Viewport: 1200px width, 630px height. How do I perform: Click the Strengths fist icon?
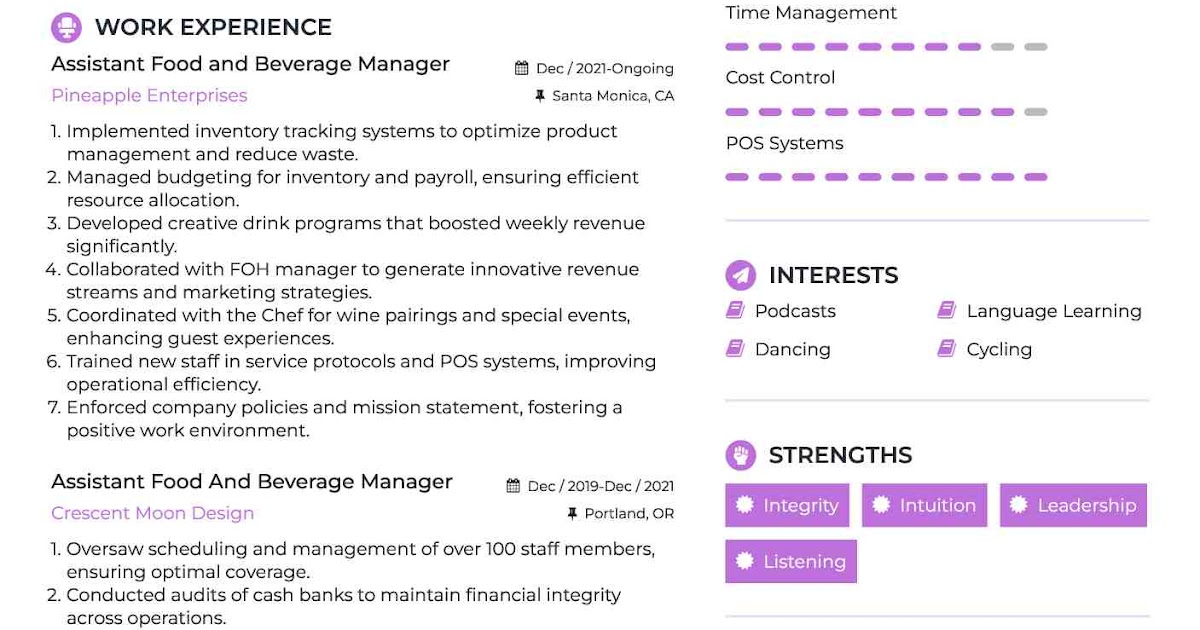[x=740, y=455]
